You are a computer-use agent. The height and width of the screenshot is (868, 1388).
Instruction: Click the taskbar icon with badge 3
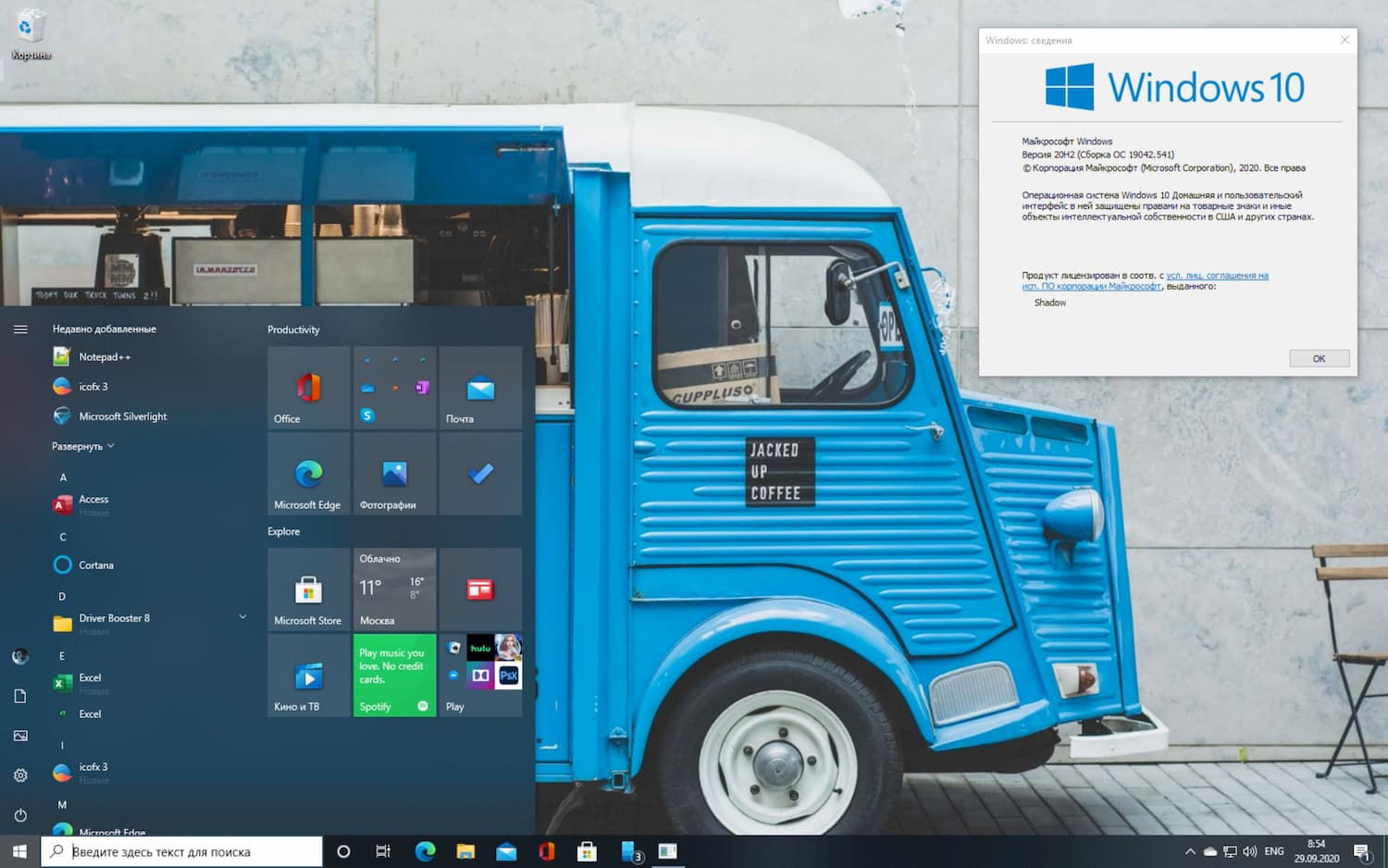(x=632, y=851)
